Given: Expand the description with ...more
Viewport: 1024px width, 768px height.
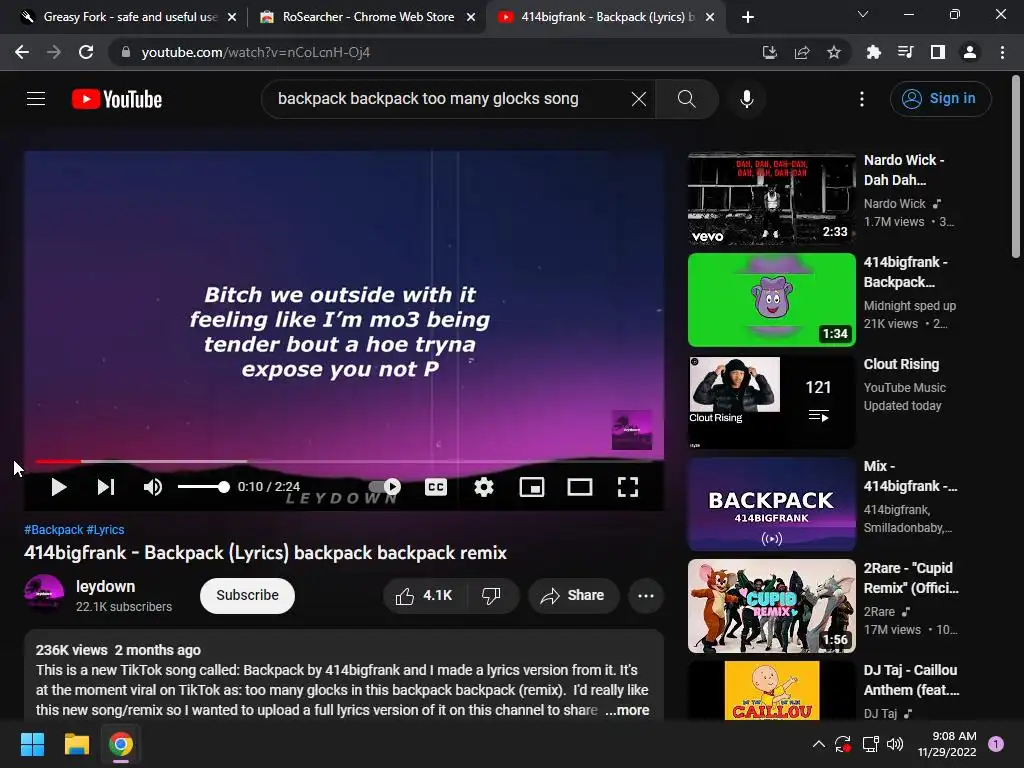Looking at the screenshot, I should coord(627,710).
